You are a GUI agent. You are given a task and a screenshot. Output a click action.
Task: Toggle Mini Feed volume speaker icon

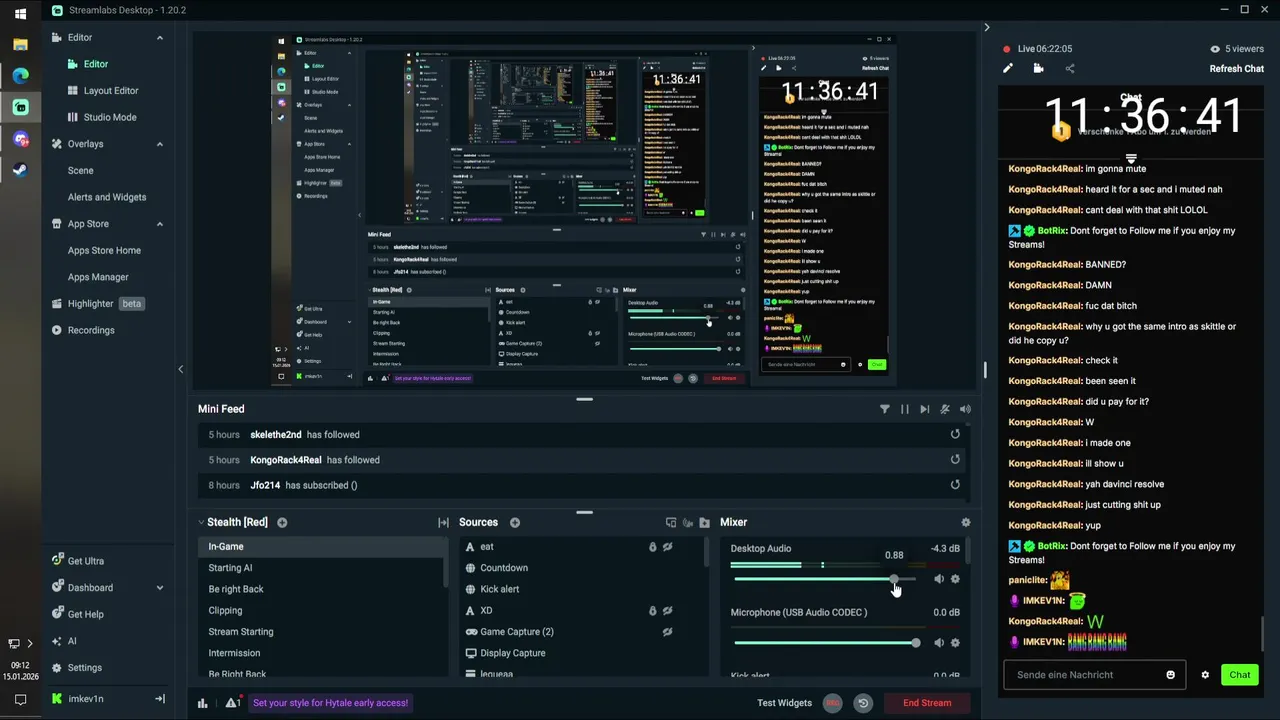pos(965,409)
